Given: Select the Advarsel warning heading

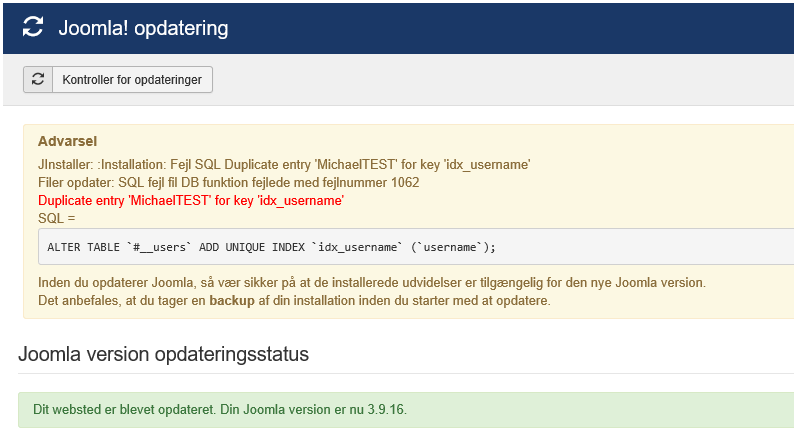Looking at the screenshot, I should tap(67, 141).
